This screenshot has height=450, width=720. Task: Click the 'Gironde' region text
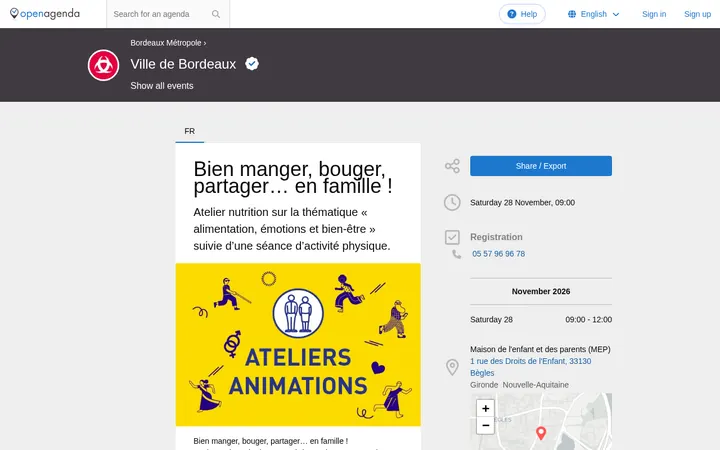484,385
